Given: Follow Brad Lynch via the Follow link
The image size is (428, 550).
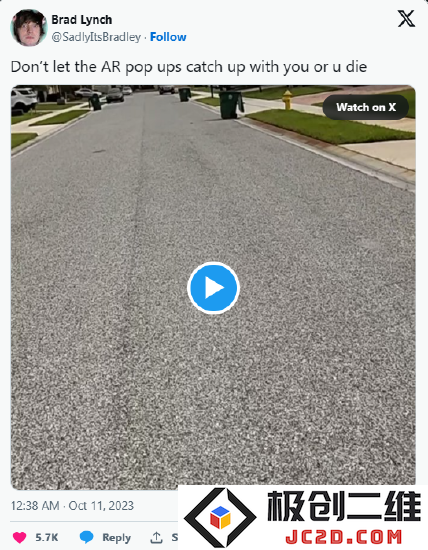Looking at the screenshot, I should [x=168, y=37].
